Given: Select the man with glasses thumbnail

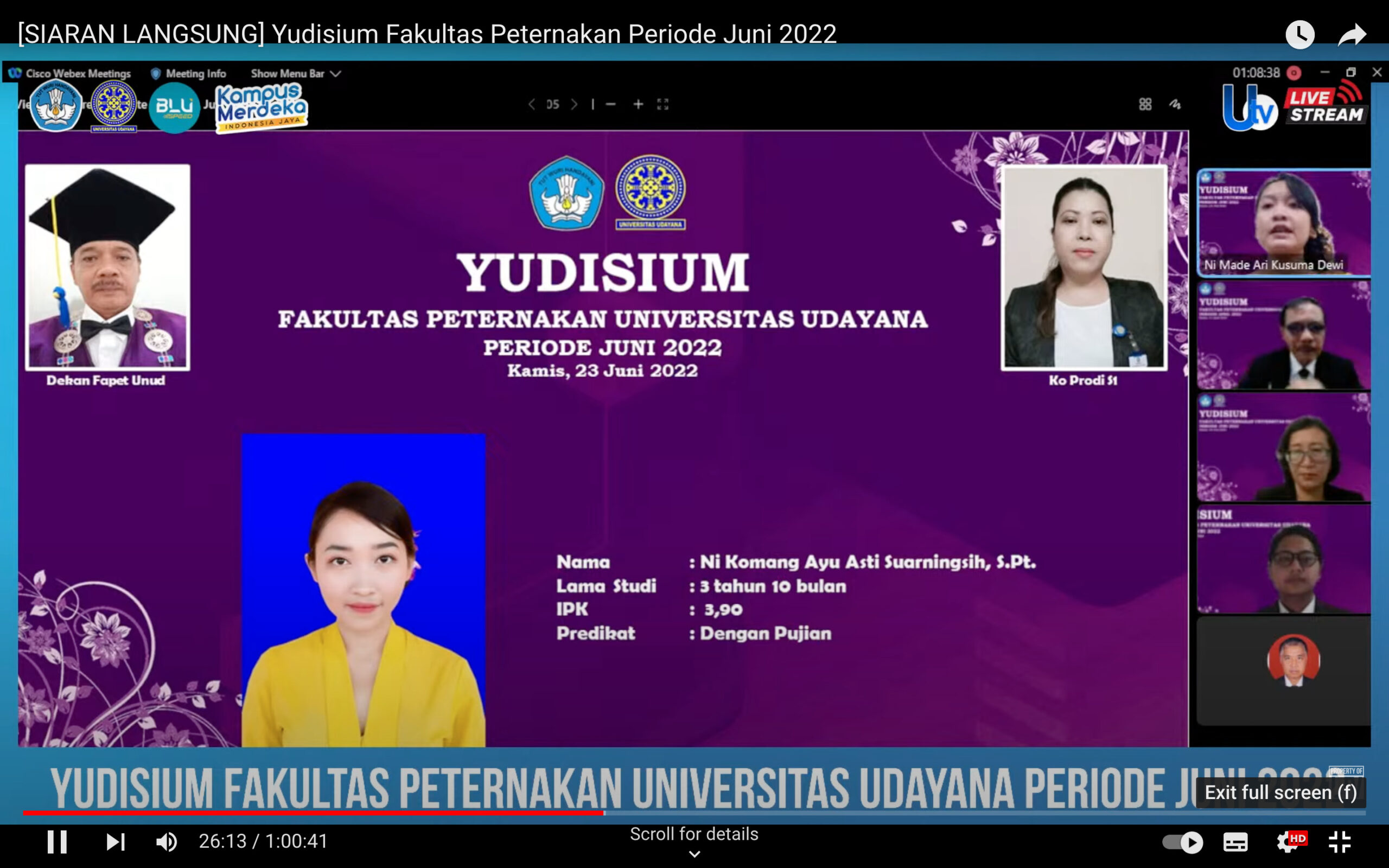Looking at the screenshot, I should click(1284, 559).
